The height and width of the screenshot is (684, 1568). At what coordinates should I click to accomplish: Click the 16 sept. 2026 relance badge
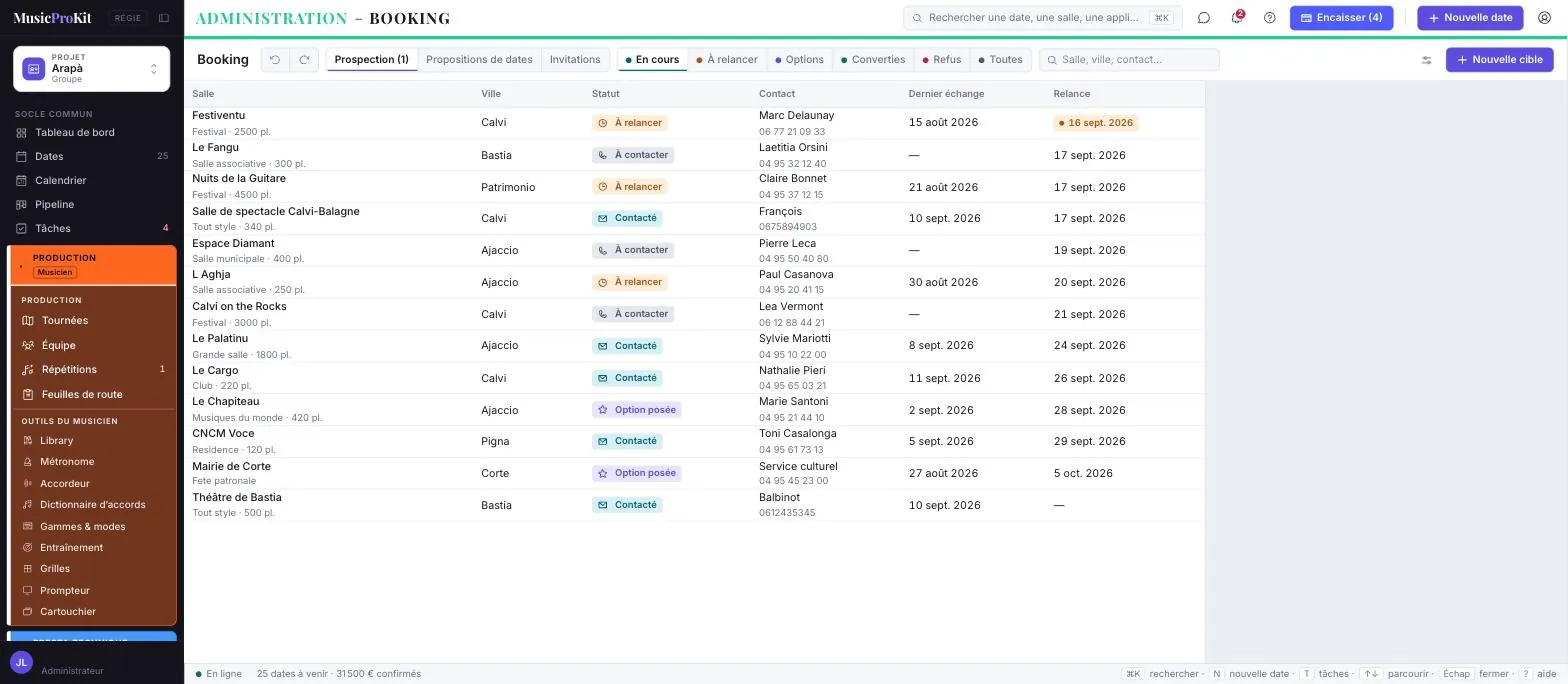1096,123
